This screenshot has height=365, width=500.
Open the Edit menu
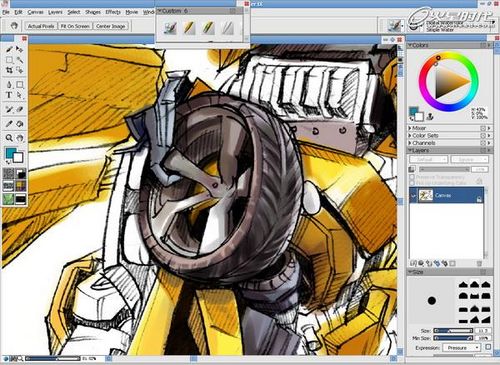[18, 12]
